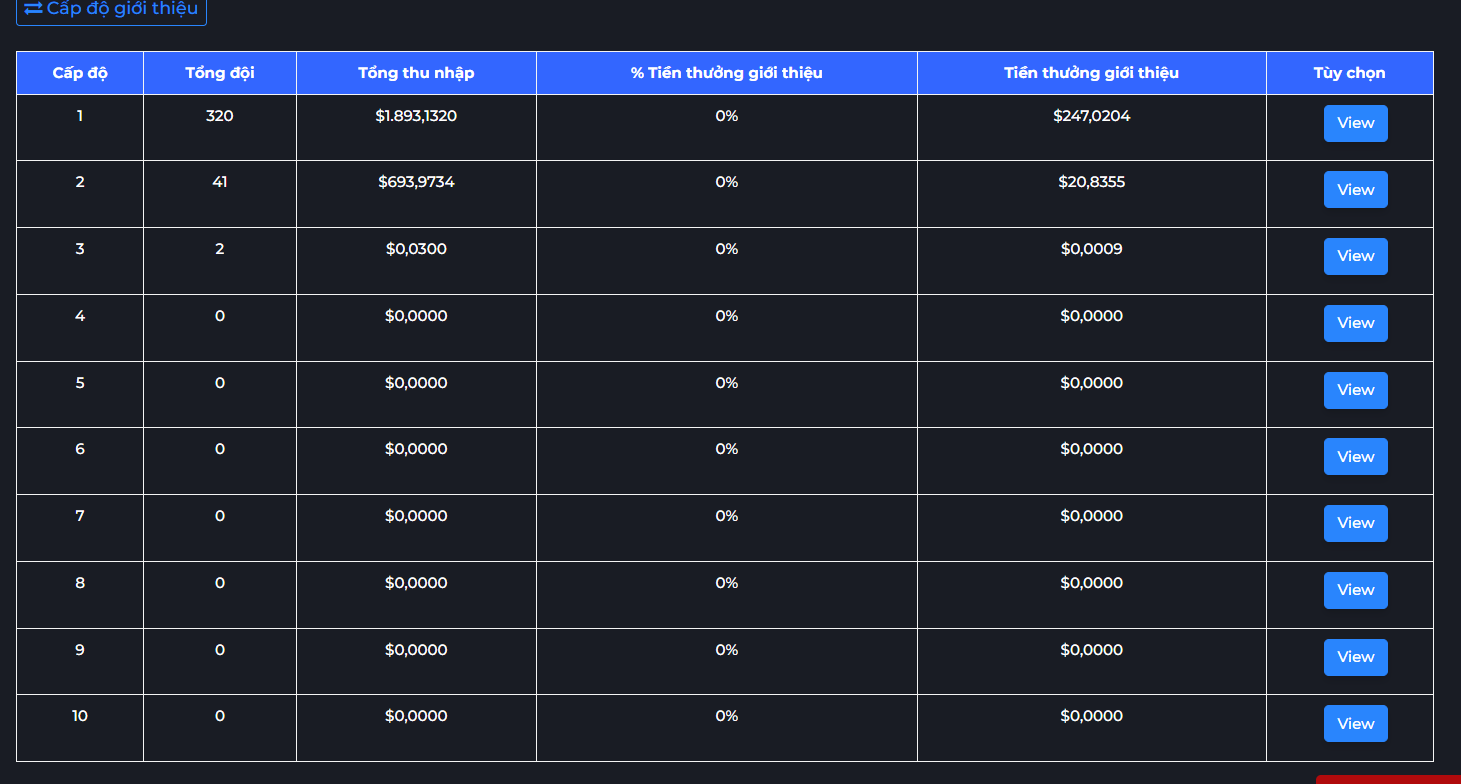Select the Tiền thưởng giới thiệu column header
Image resolution: width=1461 pixels, height=784 pixels.
[x=1091, y=73]
